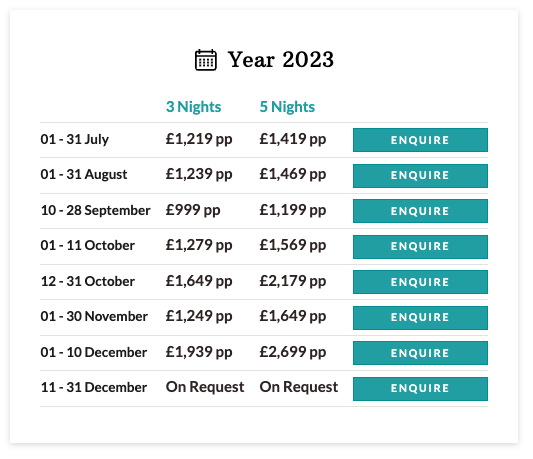Click the £1,219 pp July 3-night price
Image resolution: width=533 pixels, height=459 pixels.
199,139
